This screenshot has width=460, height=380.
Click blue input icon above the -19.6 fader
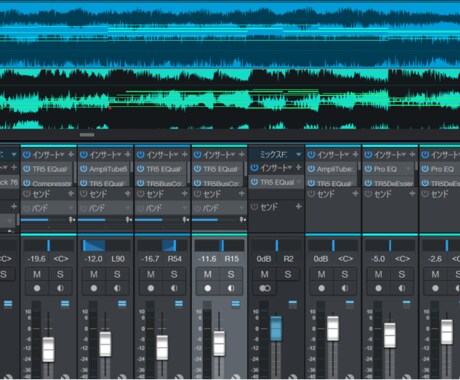[65, 304]
